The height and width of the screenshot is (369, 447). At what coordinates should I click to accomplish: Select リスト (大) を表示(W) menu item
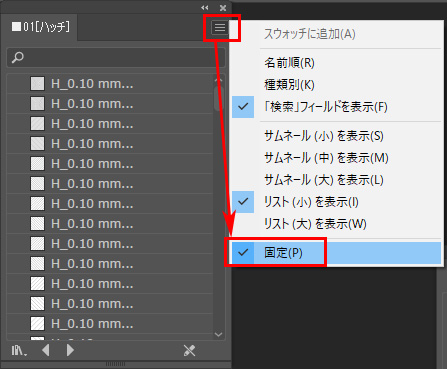(336, 224)
